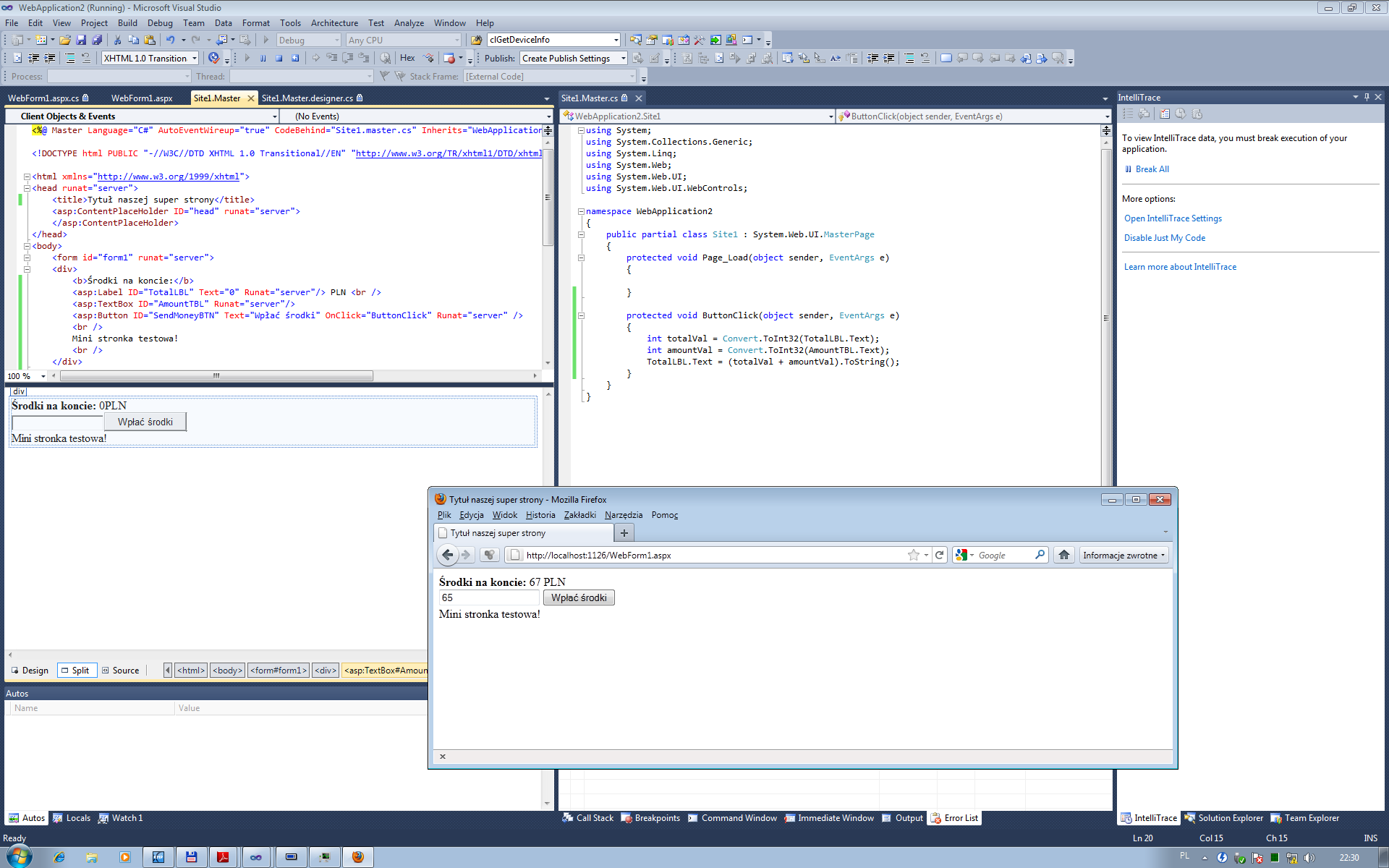Open the Extension tools wrench icon
This screenshot has height=868, width=1389.
pyautogui.click(x=699, y=40)
